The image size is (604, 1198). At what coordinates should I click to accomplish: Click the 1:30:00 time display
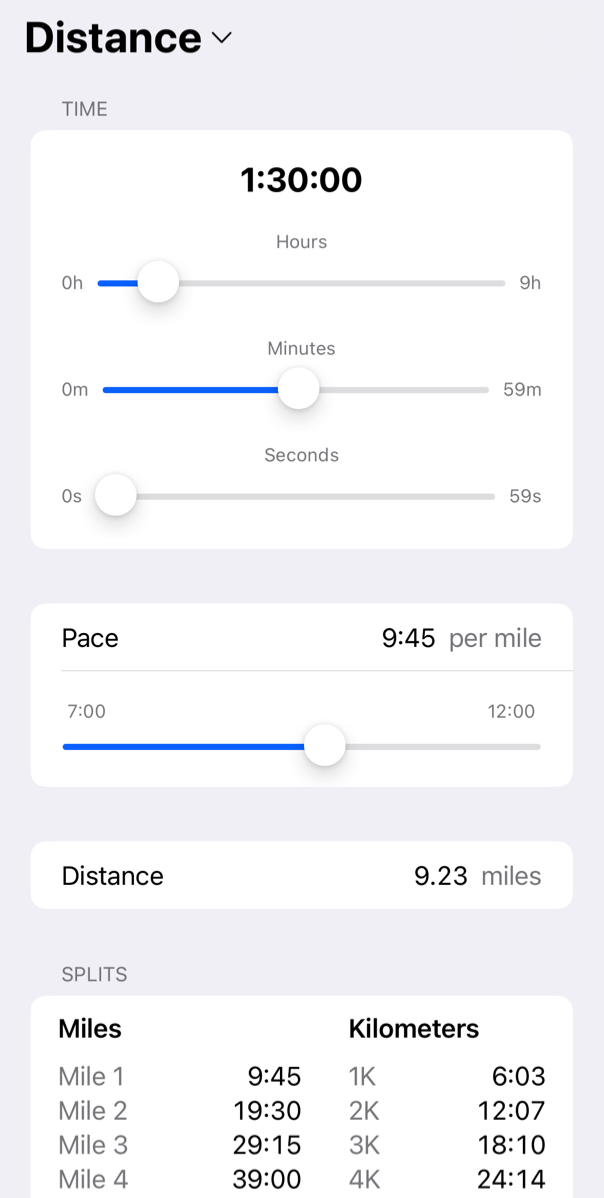click(301, 180)
